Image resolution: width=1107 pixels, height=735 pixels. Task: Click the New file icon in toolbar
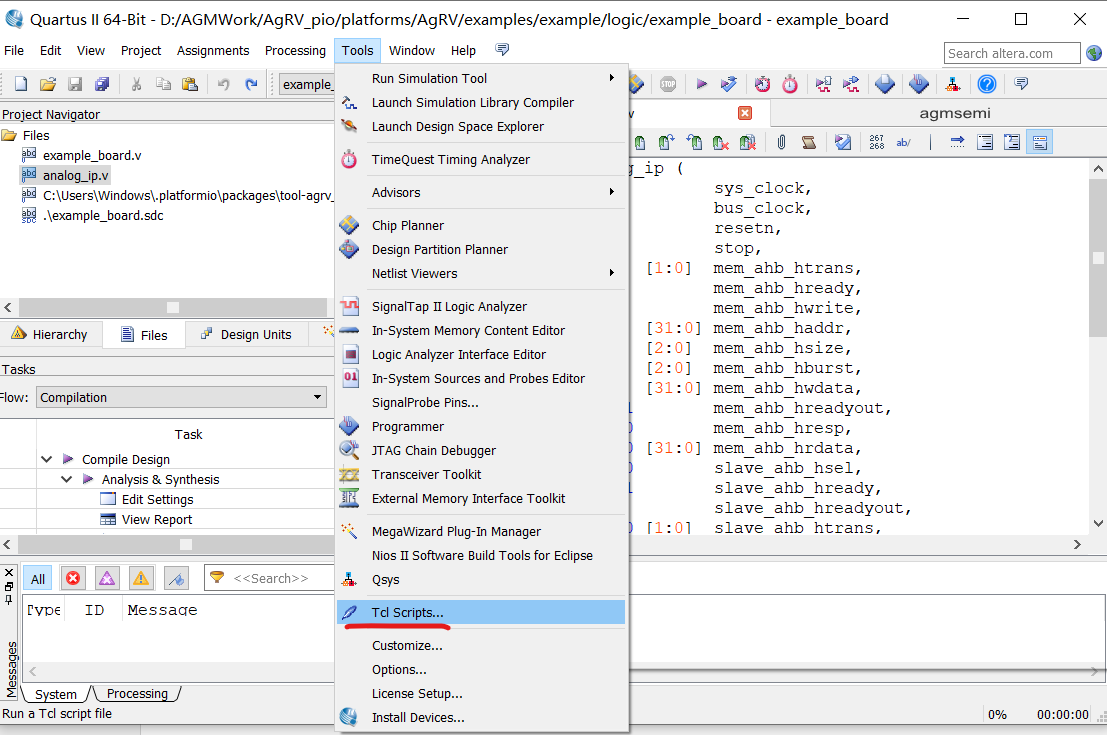(x=21, y=84)
